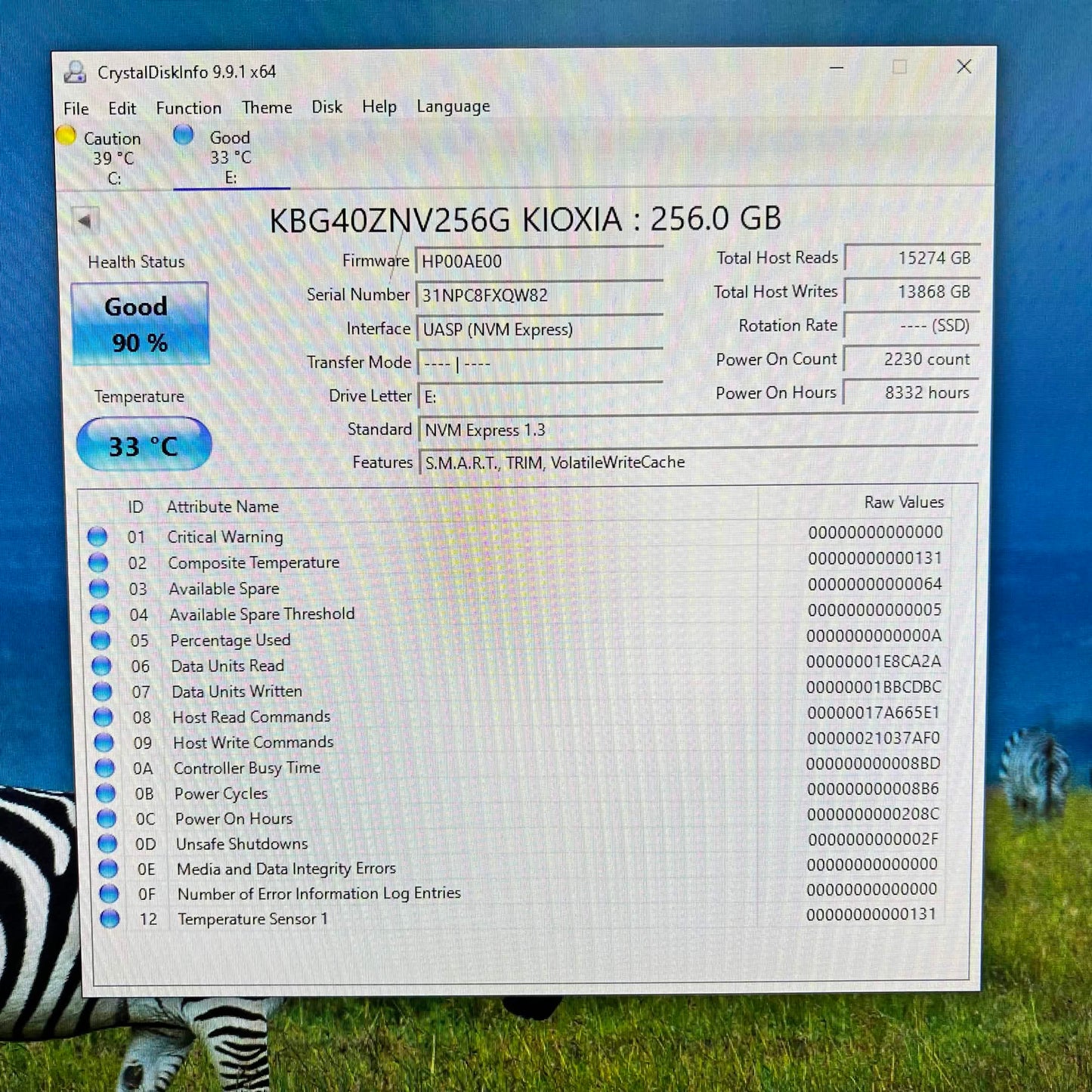Click the blue orb beside Media and Data Integrity Errors
Viewport: 1092px width, 1092px height.
coord(108,868)
